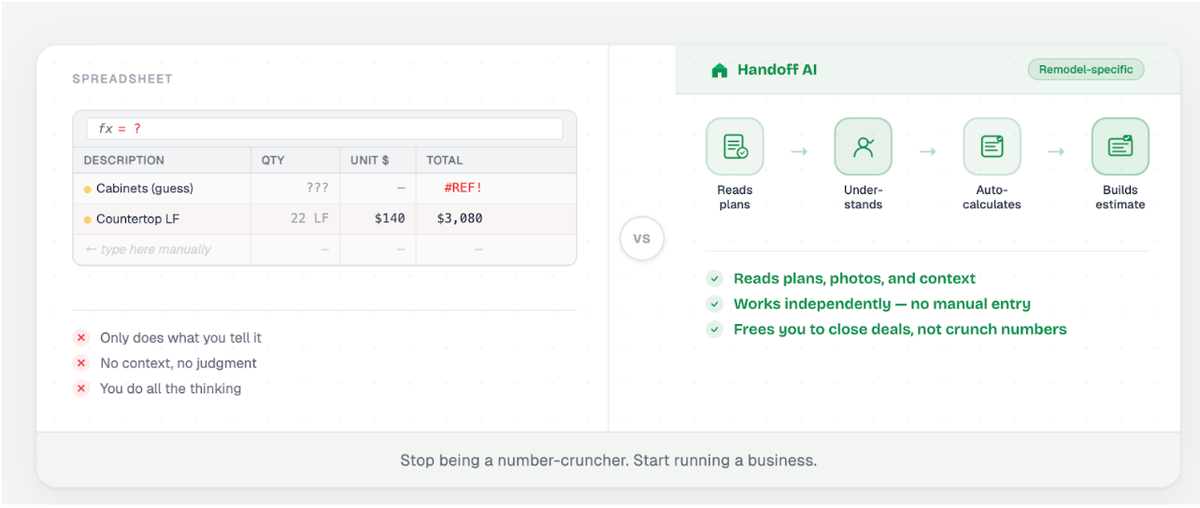Click the Builds estimate icon
1200x508 pixels.
(1120, 147)
